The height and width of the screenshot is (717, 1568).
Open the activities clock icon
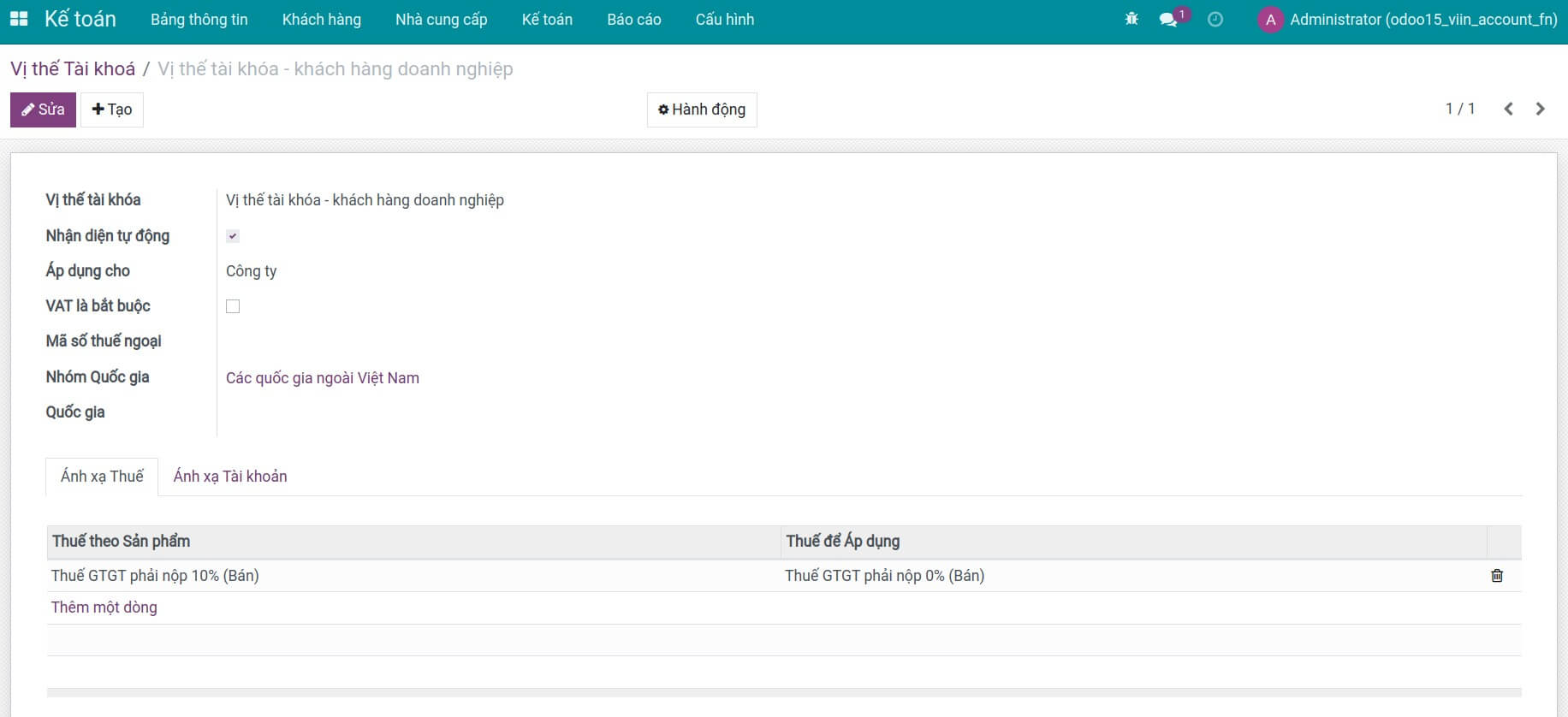pos(1215,19)
